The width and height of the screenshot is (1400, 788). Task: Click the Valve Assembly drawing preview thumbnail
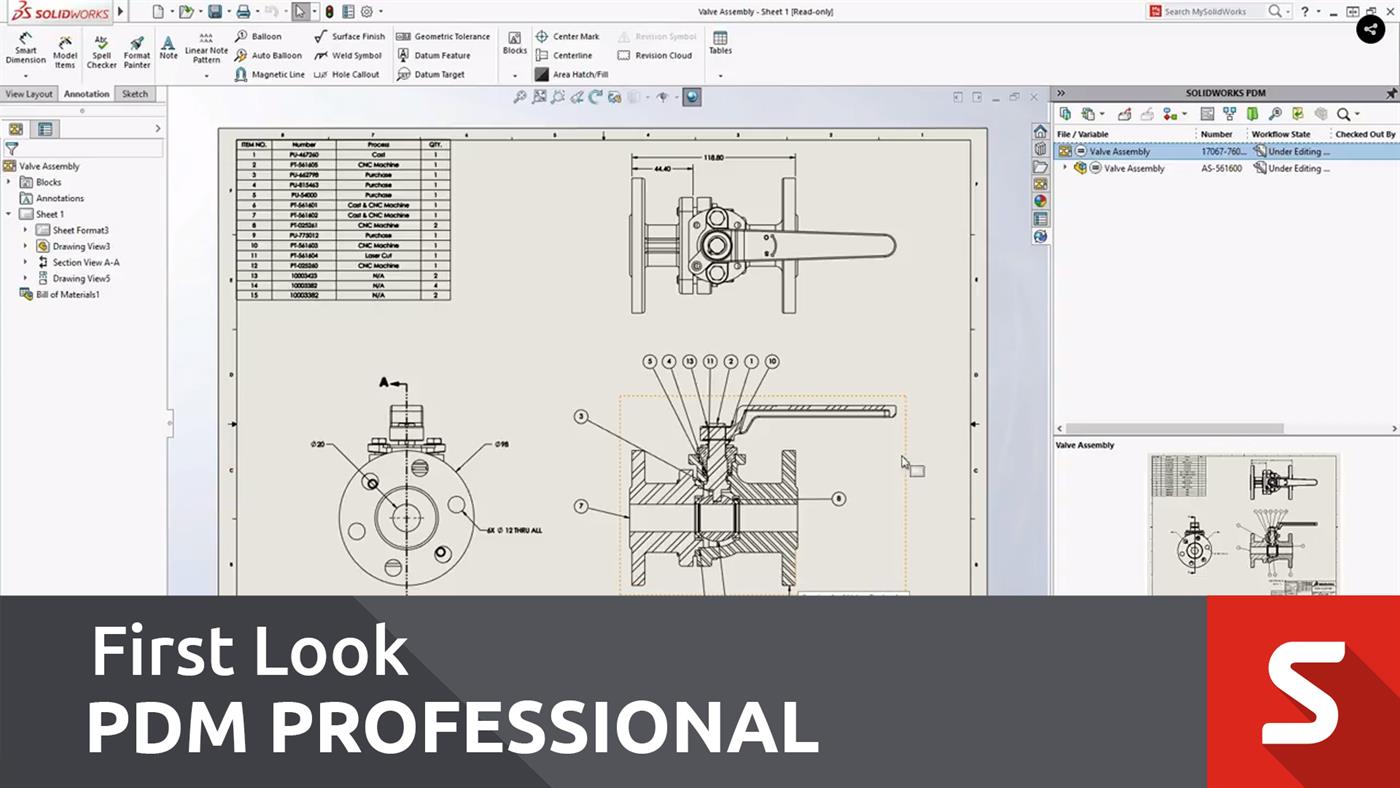1243,520
